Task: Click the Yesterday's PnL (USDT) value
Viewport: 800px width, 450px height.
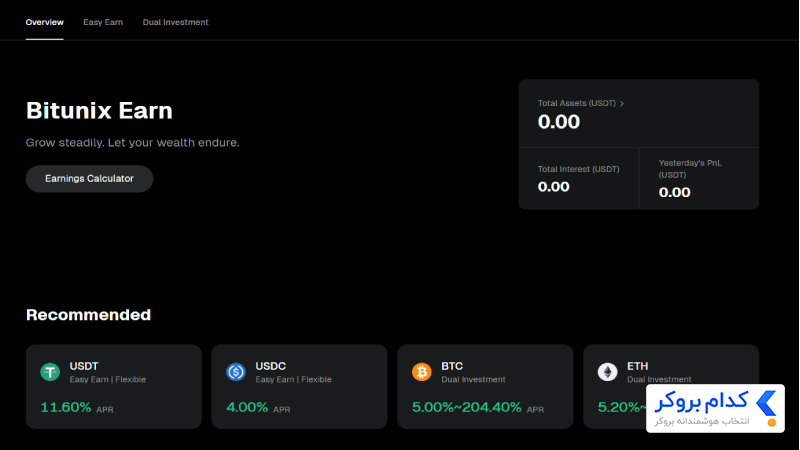Action: point(674,192)
